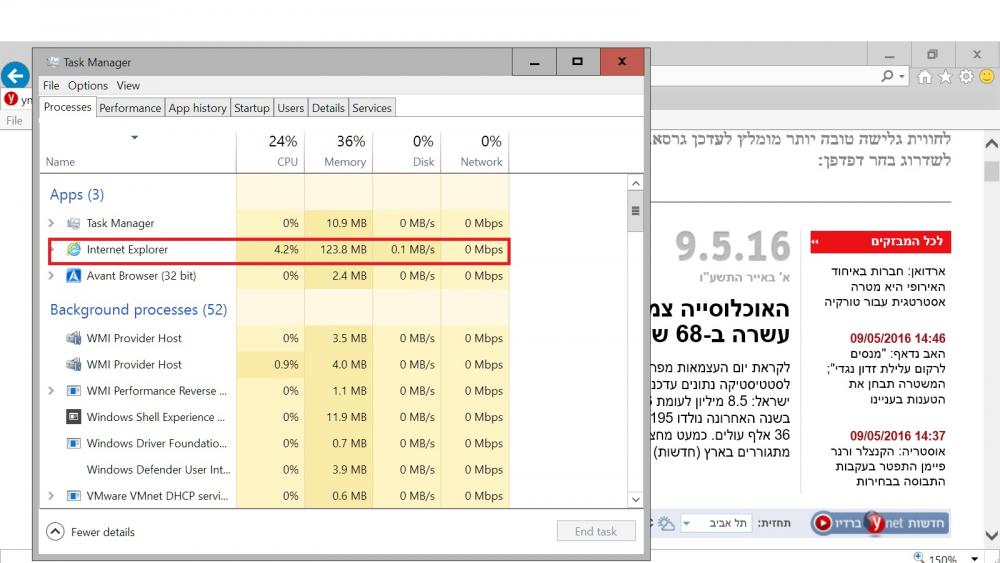
Task: Select the Windows Defender User Int... row
Action: pyautogui.click(x=274, y=469)
